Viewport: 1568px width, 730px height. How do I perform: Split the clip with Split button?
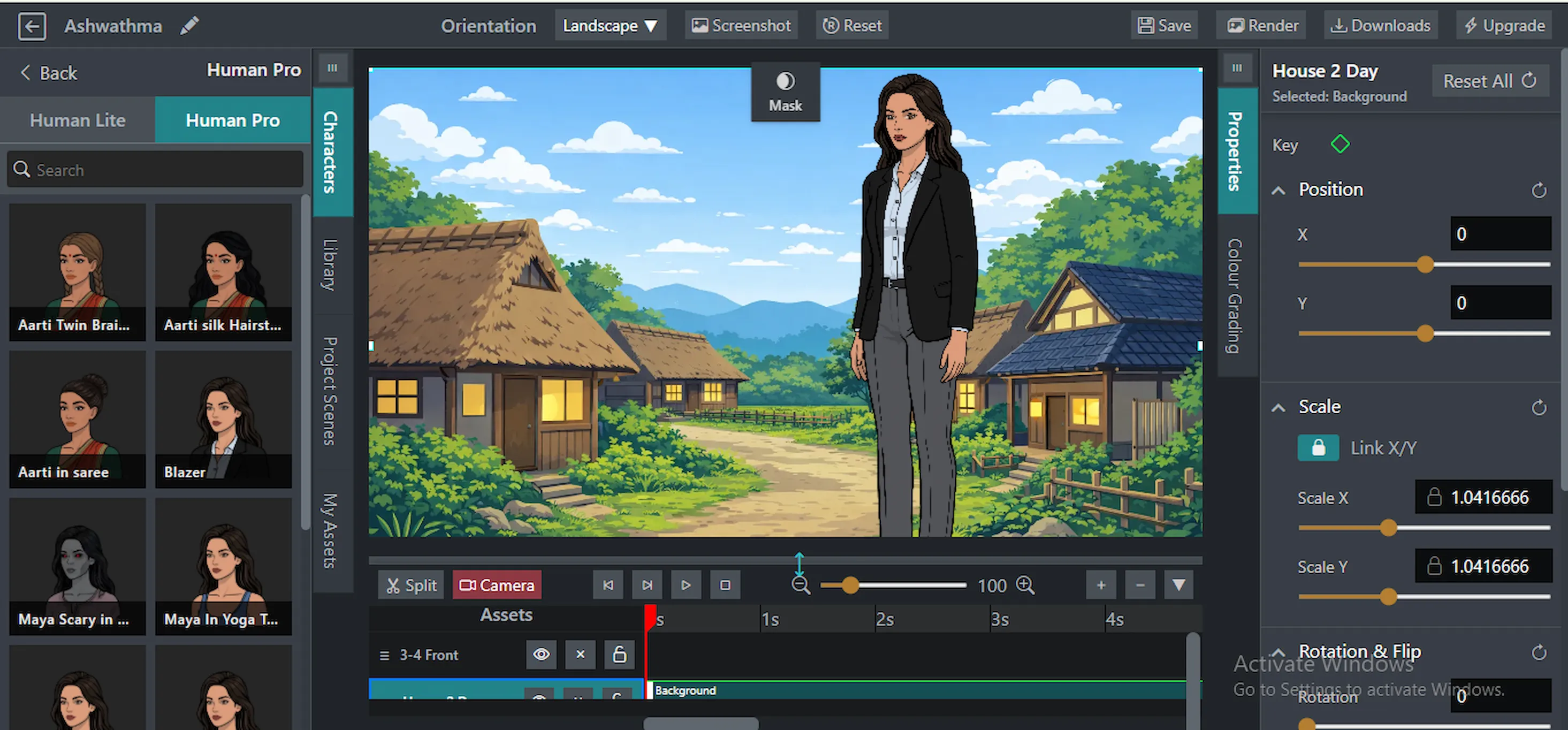[412, 585]
